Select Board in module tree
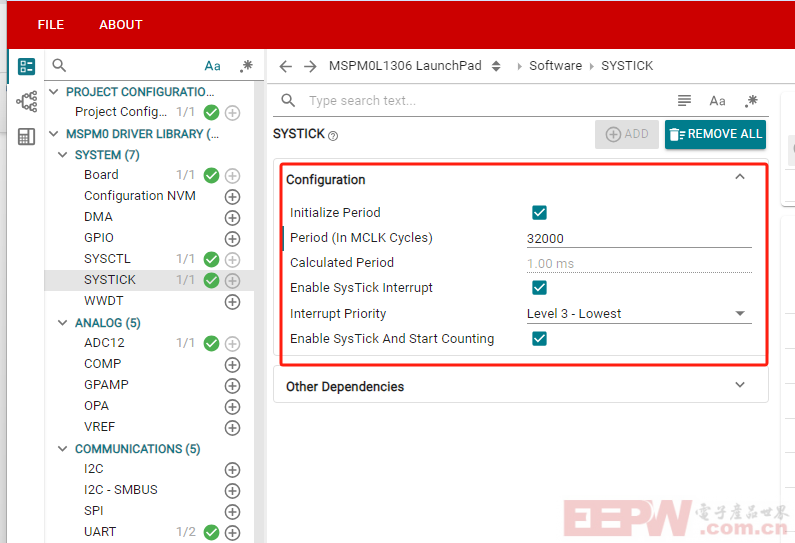This screenshot has width=795, height=543. (x=101, y=175)
